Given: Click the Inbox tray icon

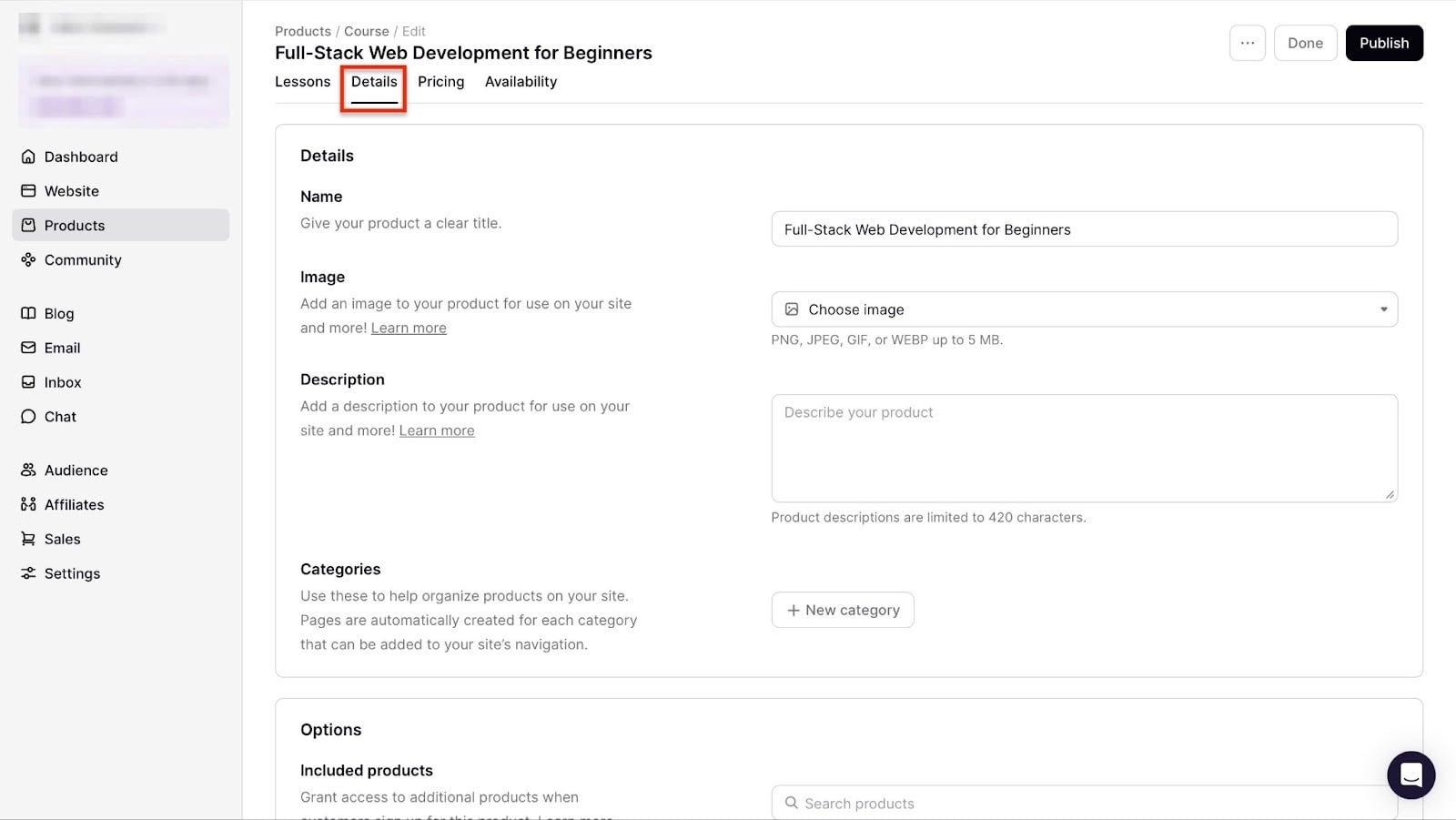Looking at the screenshot, I should tap(28, 382).
